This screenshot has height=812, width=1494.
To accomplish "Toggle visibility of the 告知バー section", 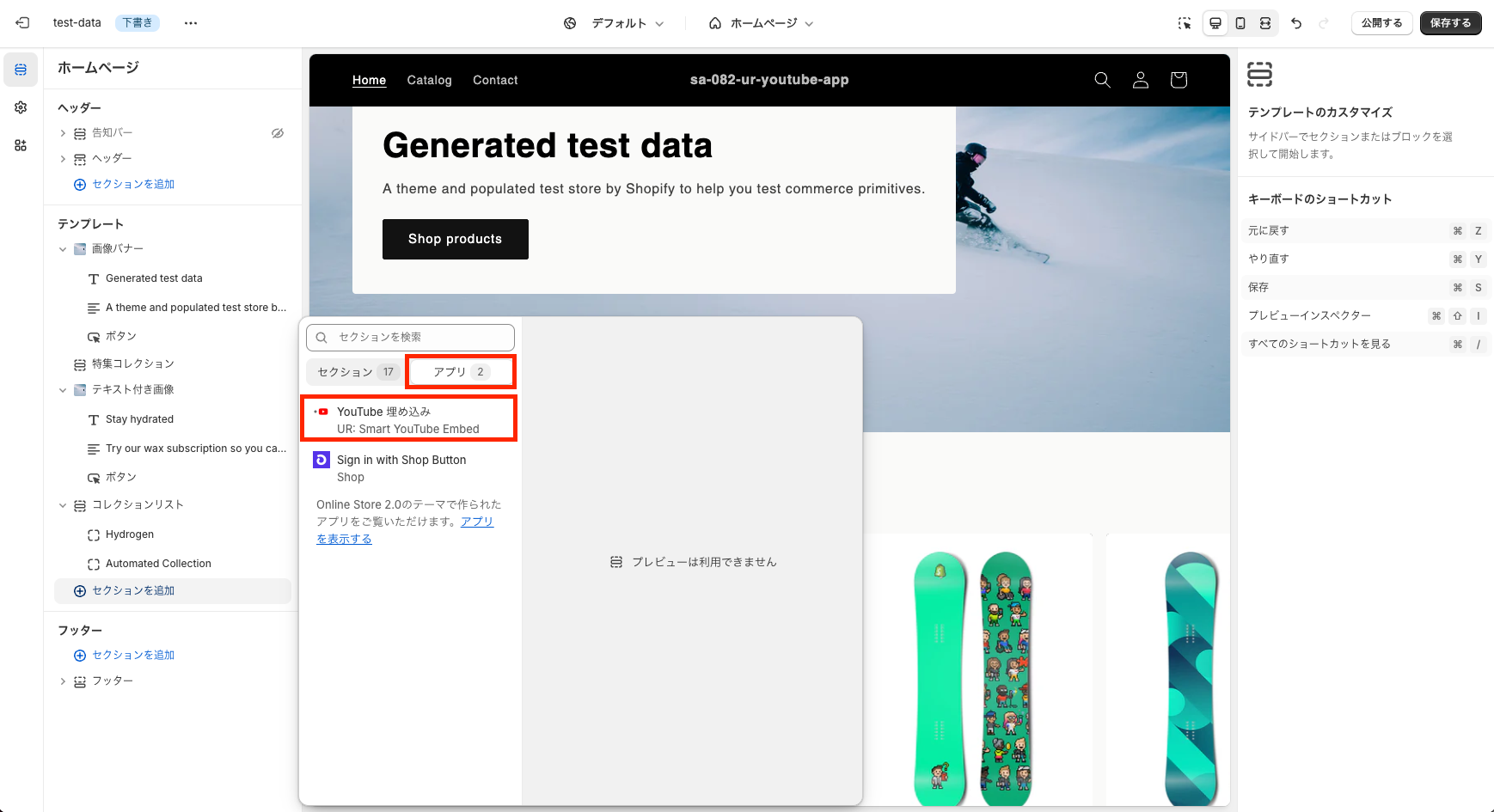I will [x=277, y=132].
